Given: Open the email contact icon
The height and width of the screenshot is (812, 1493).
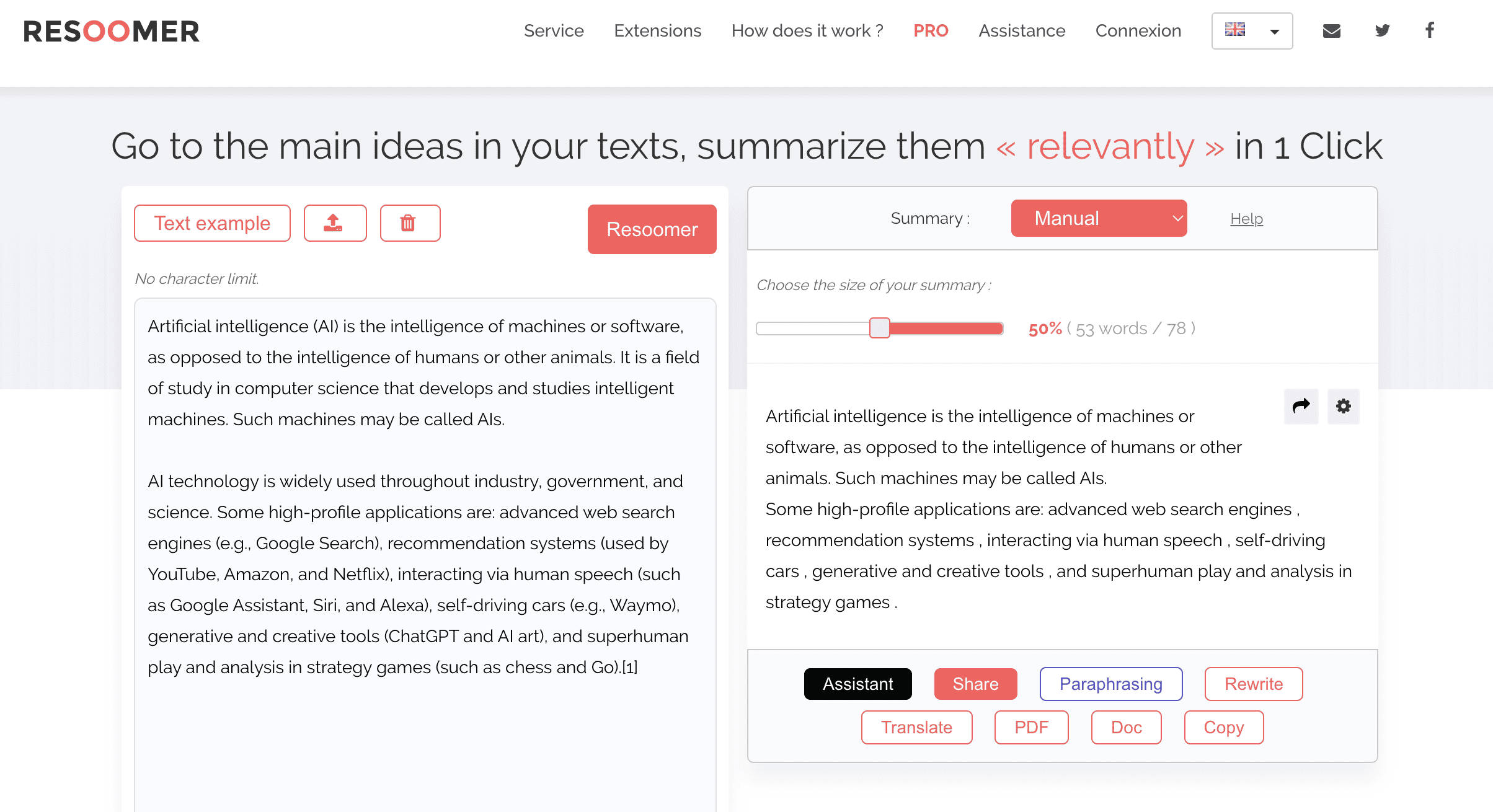Looking at the screenshot, I should click(1331, 30).
